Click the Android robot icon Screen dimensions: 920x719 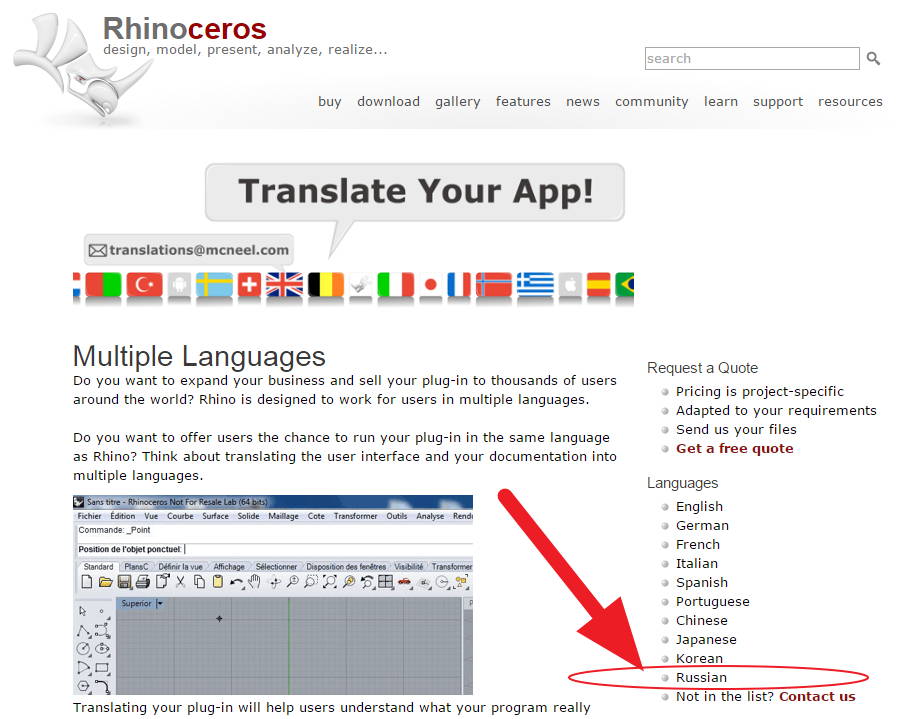pos(179,285)
